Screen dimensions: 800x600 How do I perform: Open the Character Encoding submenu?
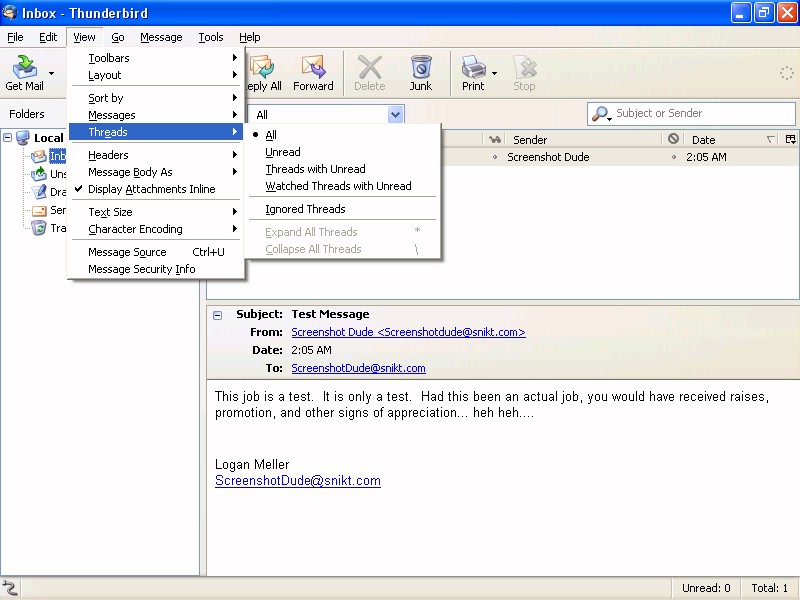click(x=157, y=229)
